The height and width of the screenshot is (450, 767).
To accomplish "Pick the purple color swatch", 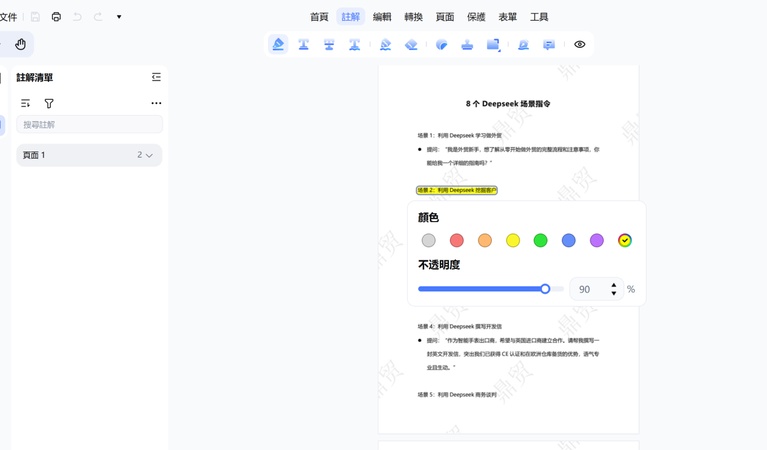I will pyautogui.click(x=597, y=240).
